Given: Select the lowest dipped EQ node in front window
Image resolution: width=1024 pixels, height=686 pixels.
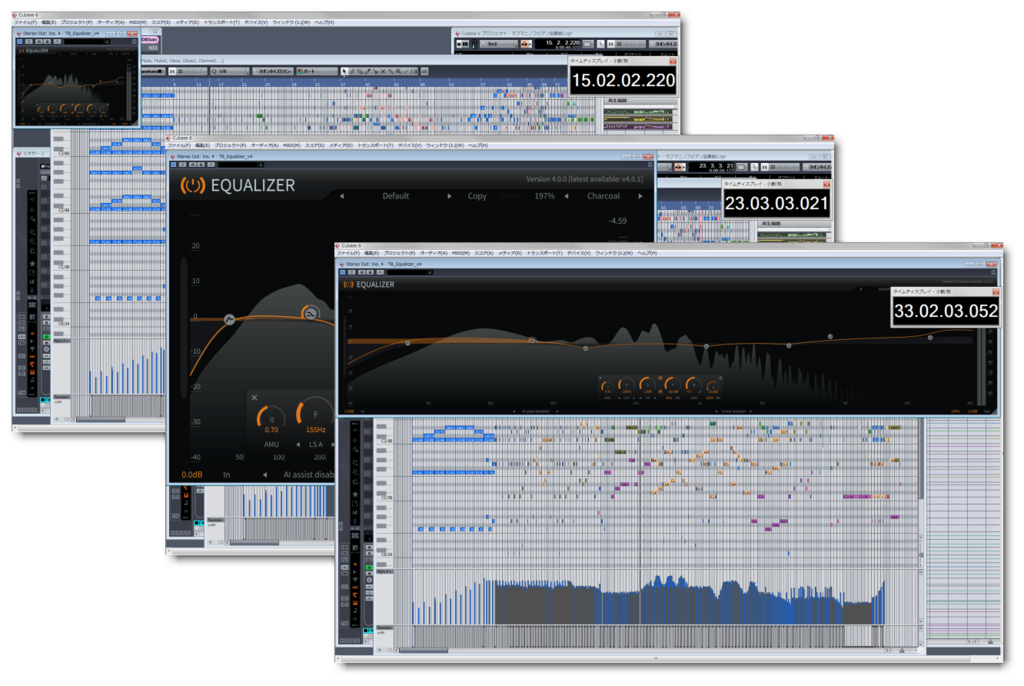Looking at the screenshot, I should point(585,348).
